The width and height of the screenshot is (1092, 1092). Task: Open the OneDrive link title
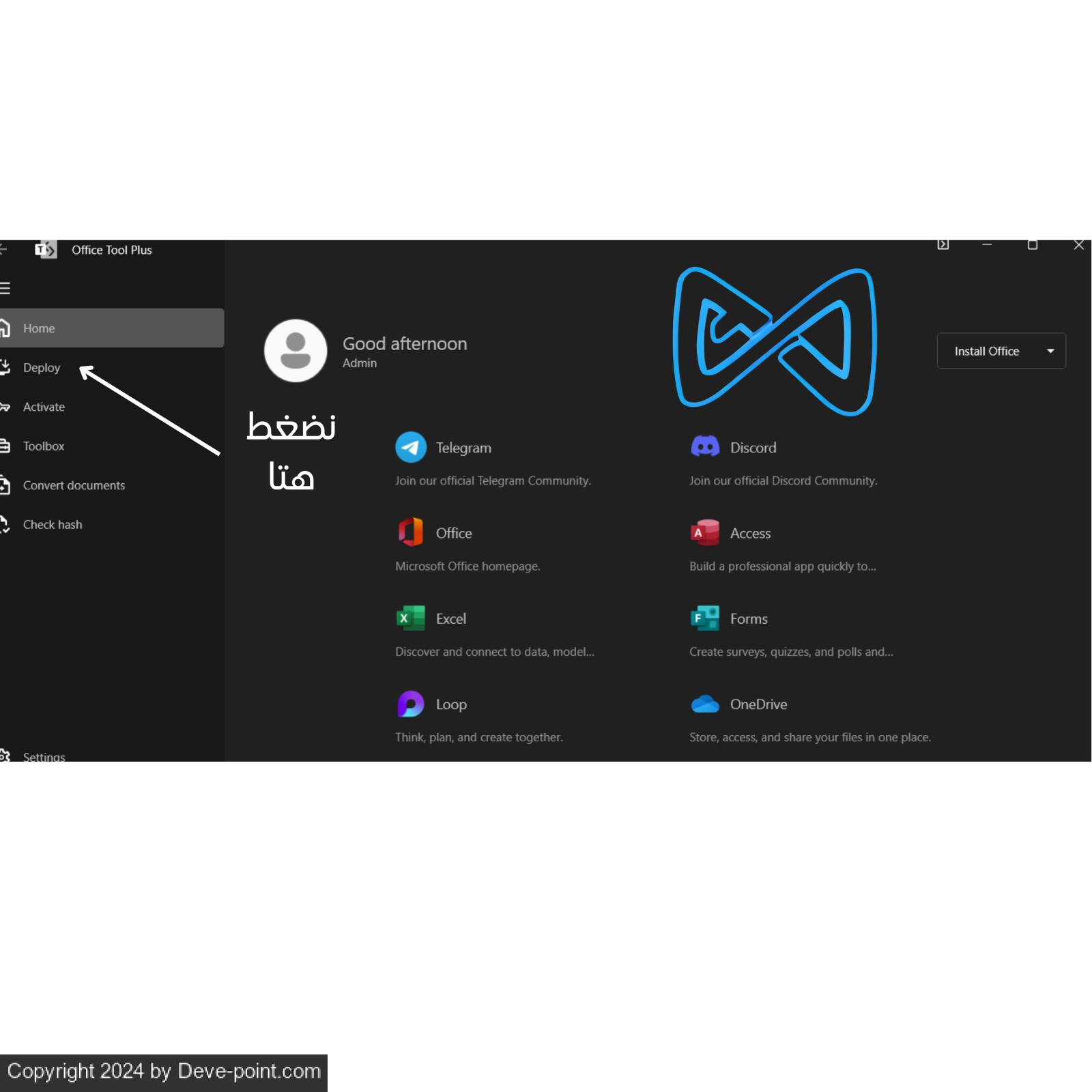pos(758,704)
